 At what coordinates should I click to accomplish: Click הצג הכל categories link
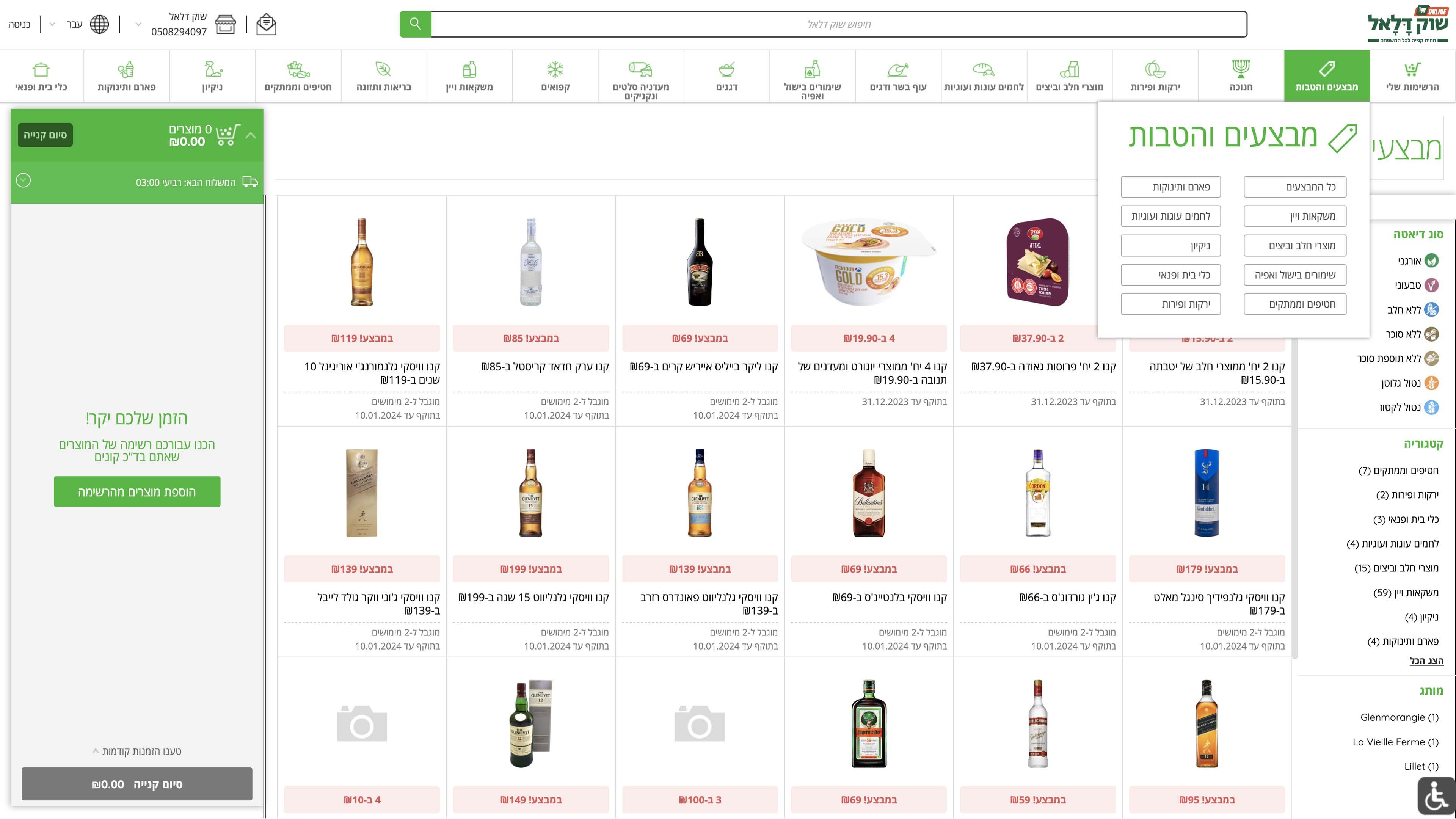tap(1426, 661)
